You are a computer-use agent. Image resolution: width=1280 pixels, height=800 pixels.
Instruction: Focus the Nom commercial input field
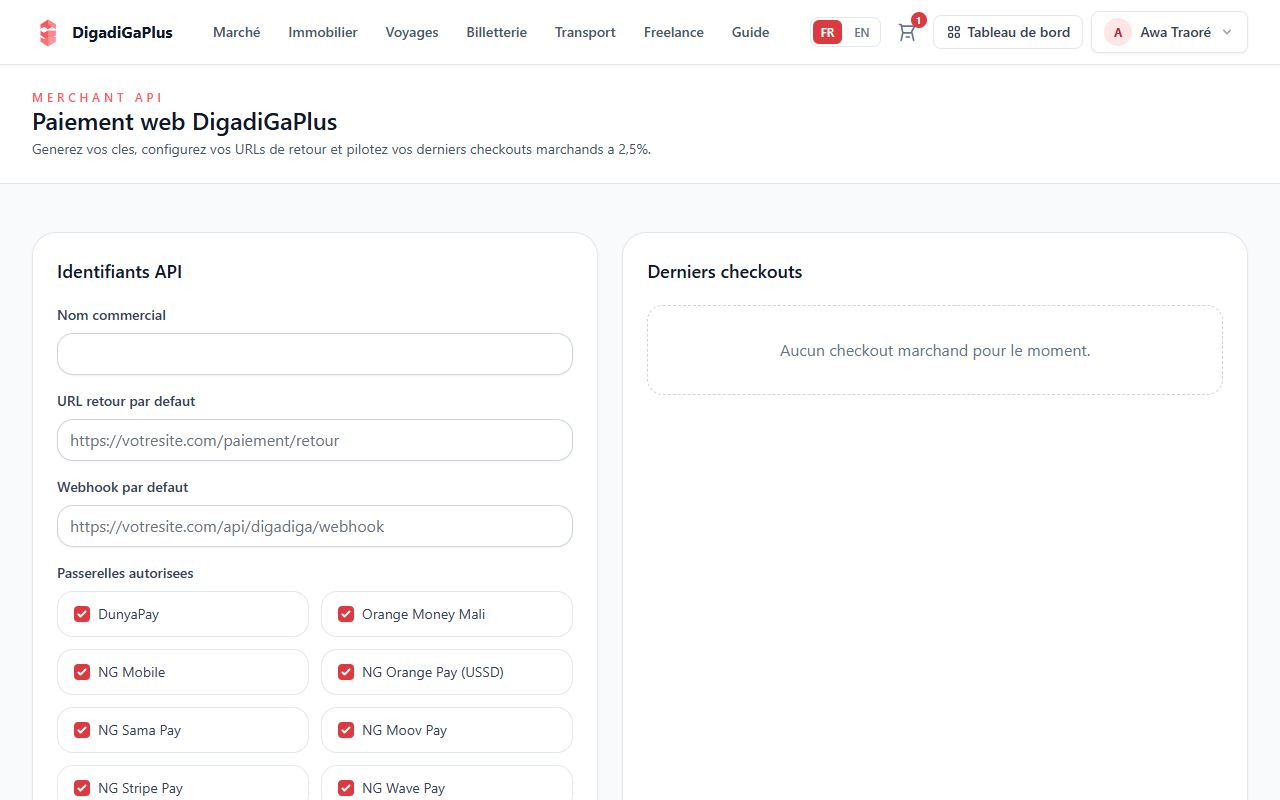315,354
